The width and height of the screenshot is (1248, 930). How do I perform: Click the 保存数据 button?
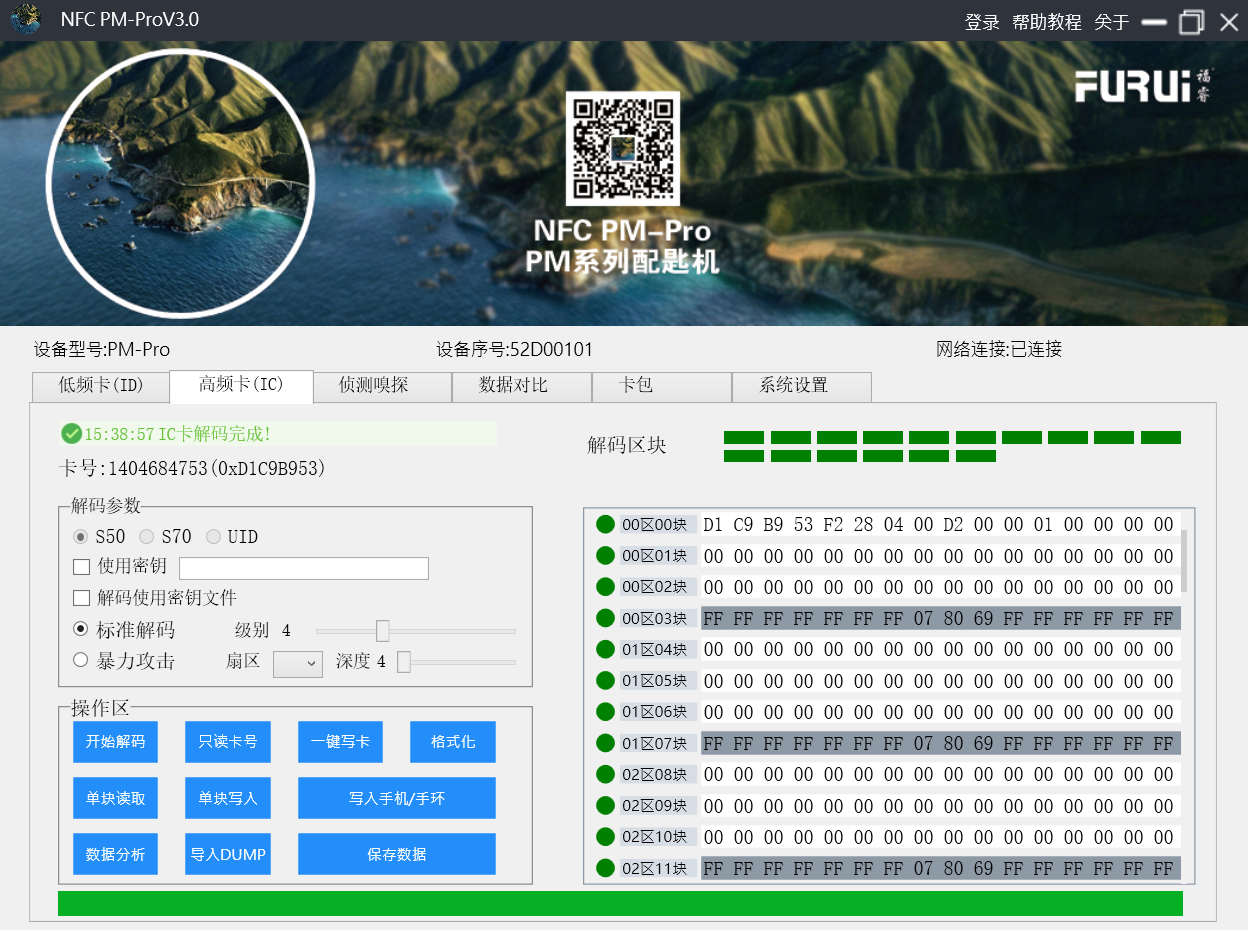pyautogui.click(x=397, y=854)
